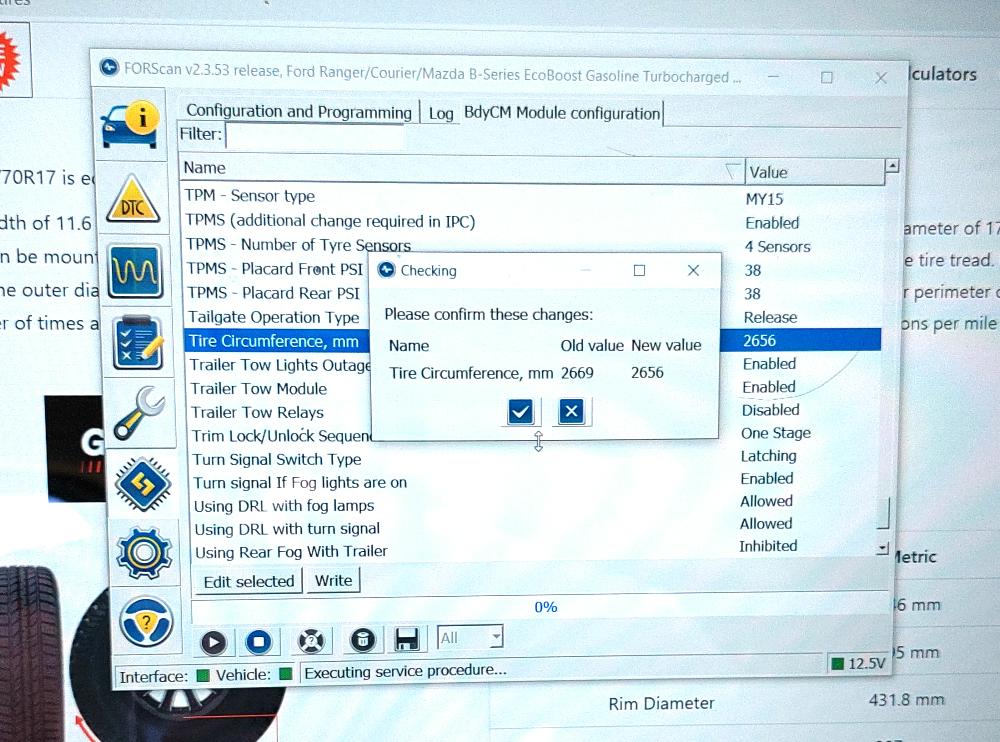Screen dimensions: 1000x742
Task: Click the Write button
Action: click(x=333, y=581)
